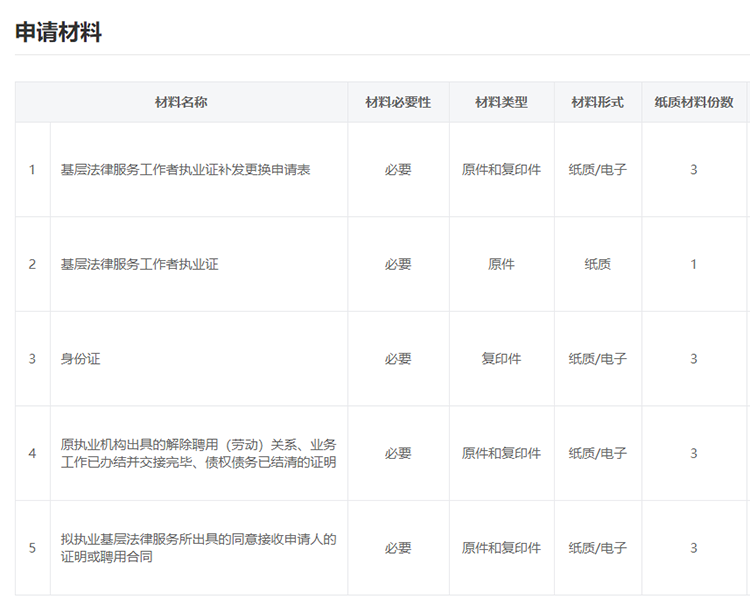750x599 pixels.
Task: Open the 基层法律服务工作者执业证 material in row 2
Action: coord(139,264)
